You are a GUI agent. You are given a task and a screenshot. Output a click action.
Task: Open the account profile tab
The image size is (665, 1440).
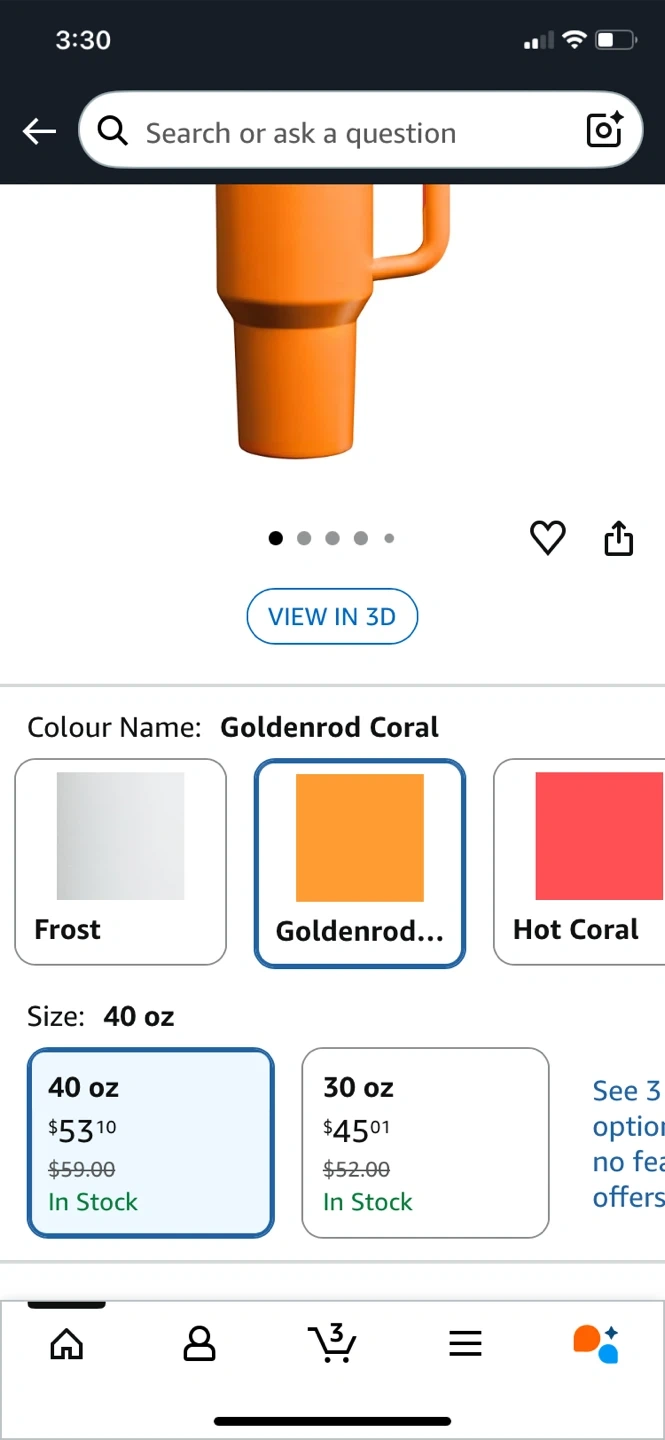[200, 1343]
